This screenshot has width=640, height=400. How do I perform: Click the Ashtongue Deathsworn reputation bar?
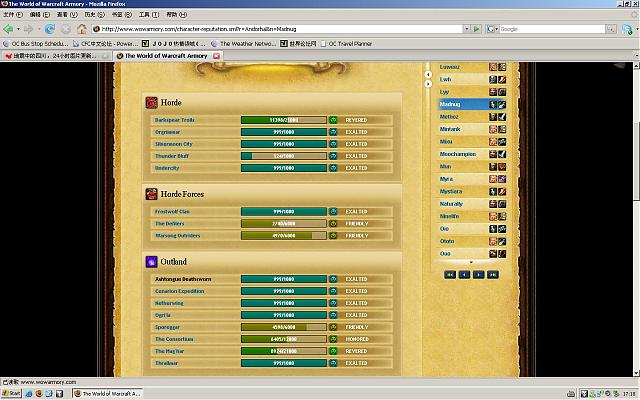coord(284,279)
